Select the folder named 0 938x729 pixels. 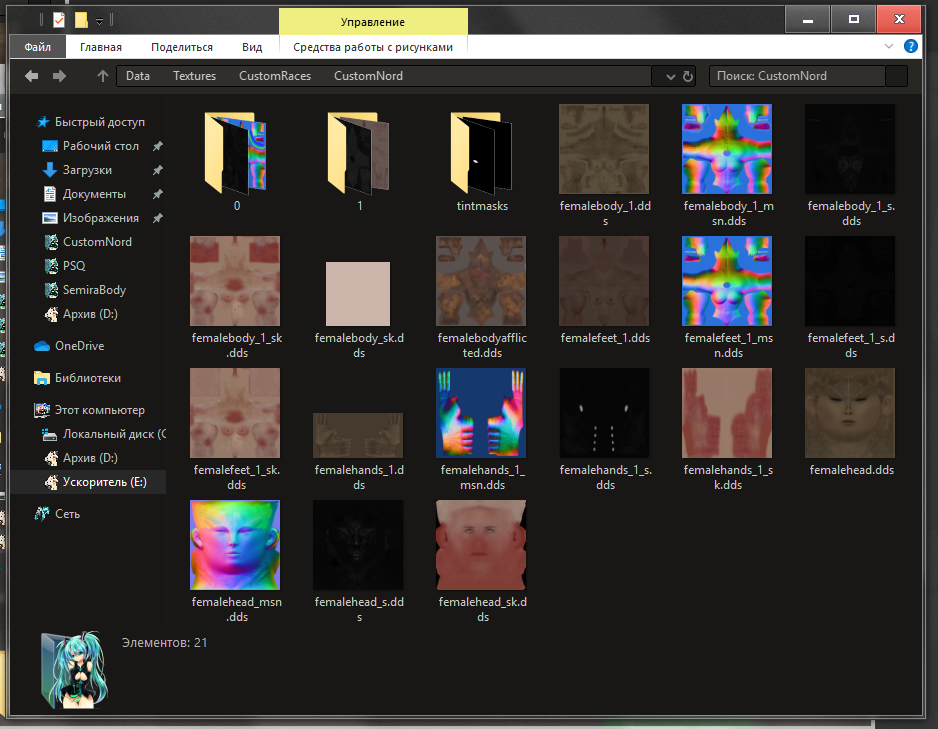coord(236,151)
